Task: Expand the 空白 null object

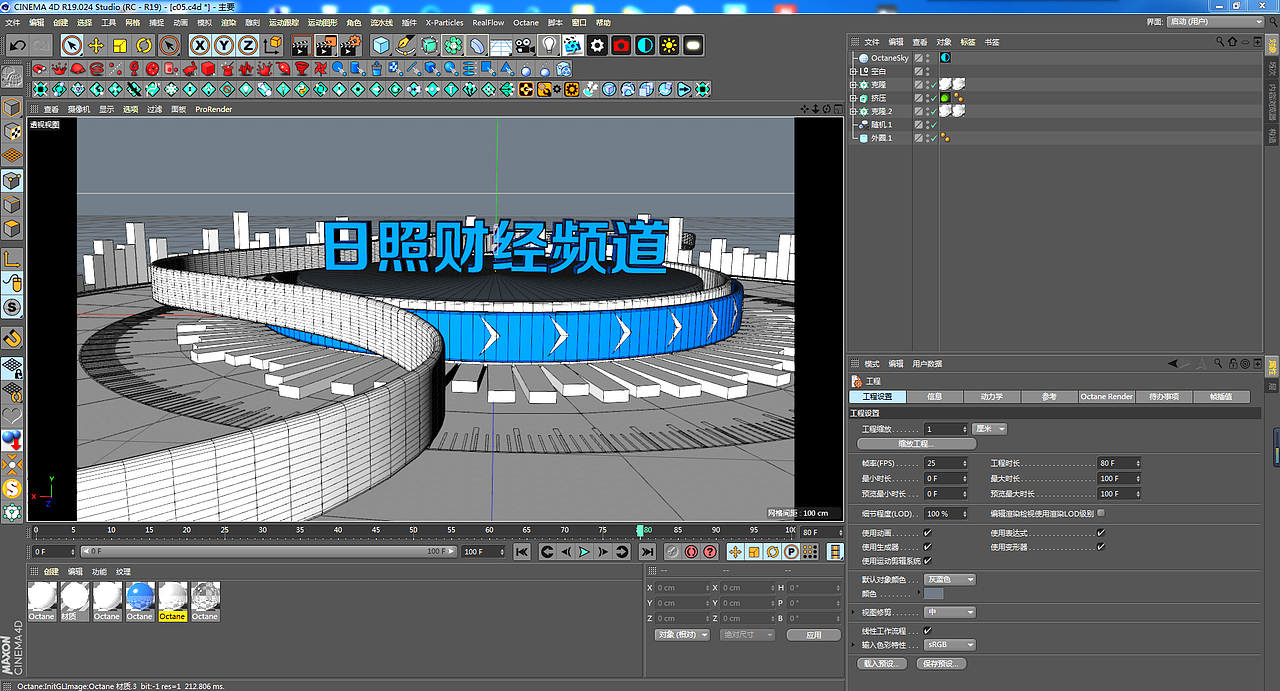Action: click(853, 72)
